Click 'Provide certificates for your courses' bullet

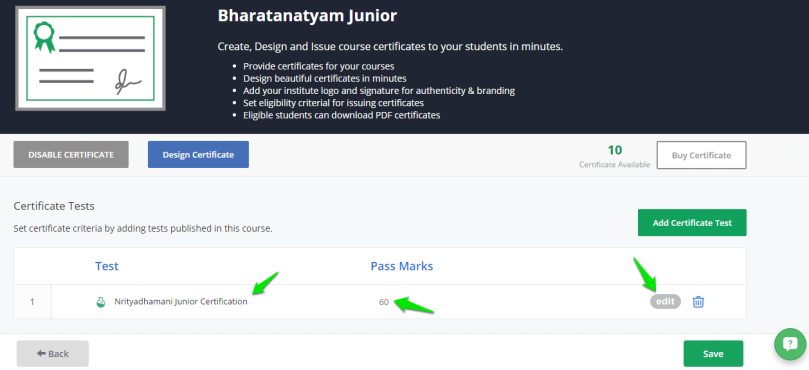[319, 66]
